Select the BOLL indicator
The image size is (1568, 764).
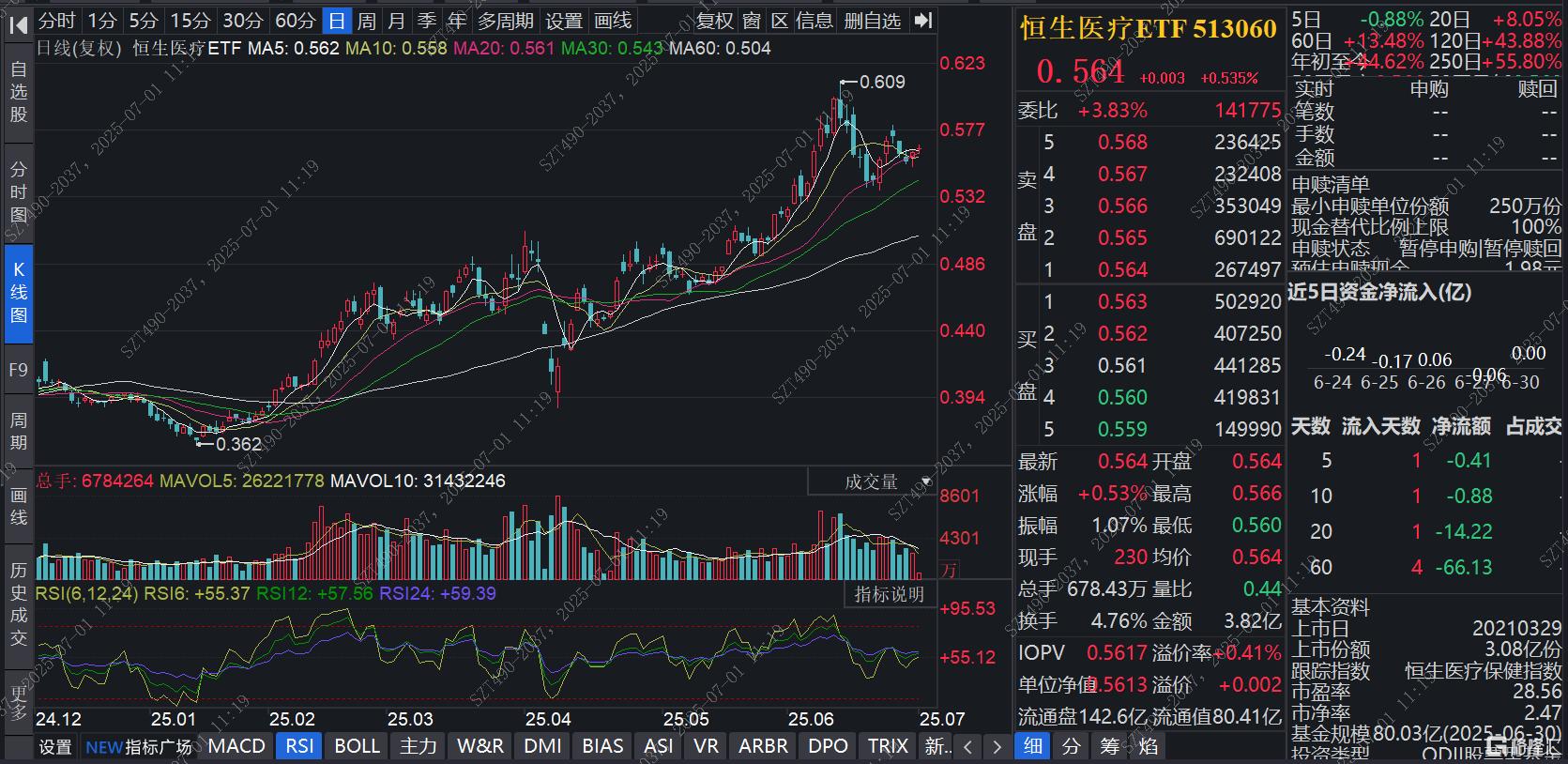coord(358,747)
